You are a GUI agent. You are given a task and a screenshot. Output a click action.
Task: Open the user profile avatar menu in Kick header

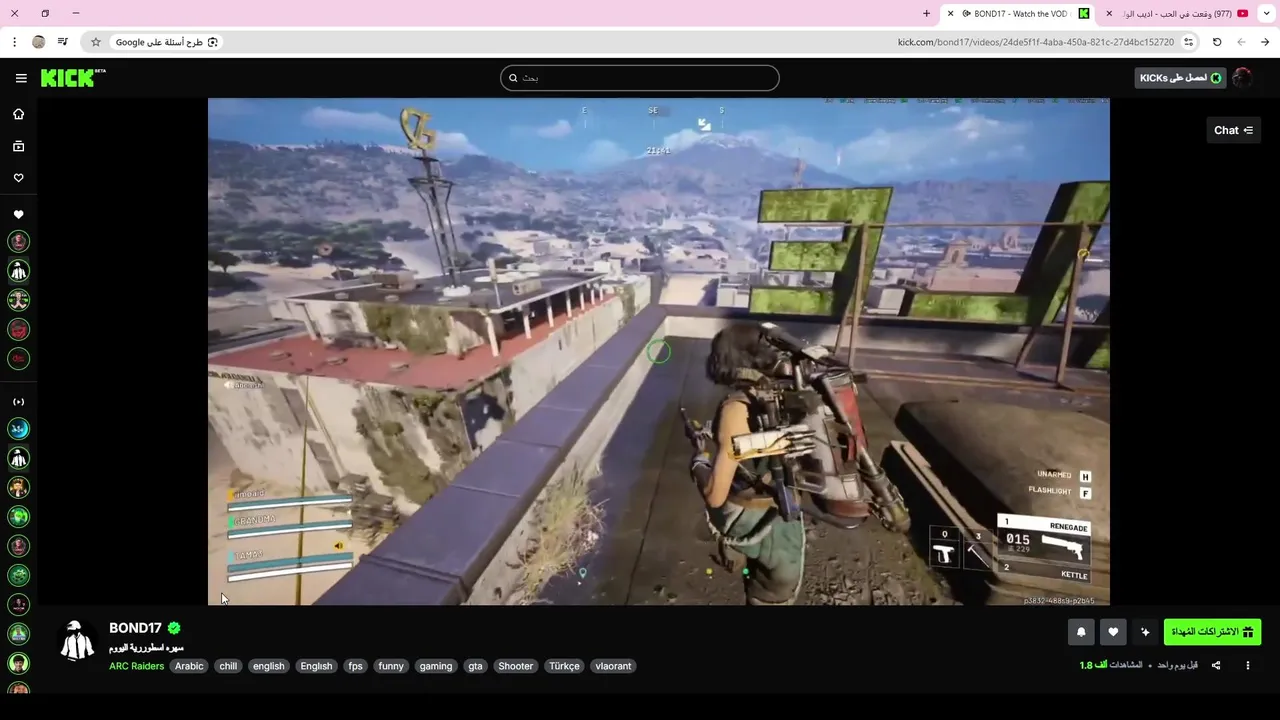(1242, 78)
